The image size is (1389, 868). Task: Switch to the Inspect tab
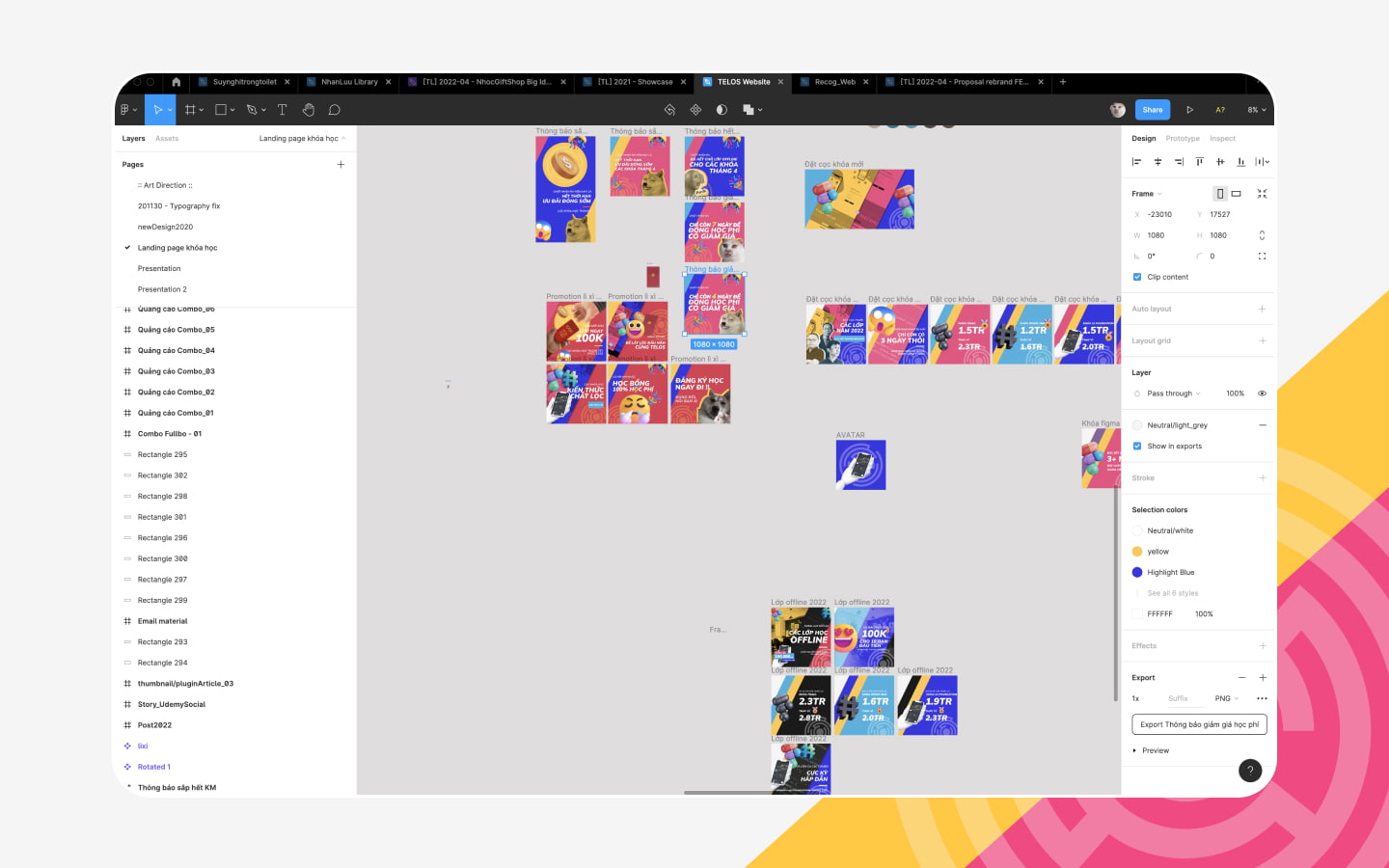pos(1223,139)
